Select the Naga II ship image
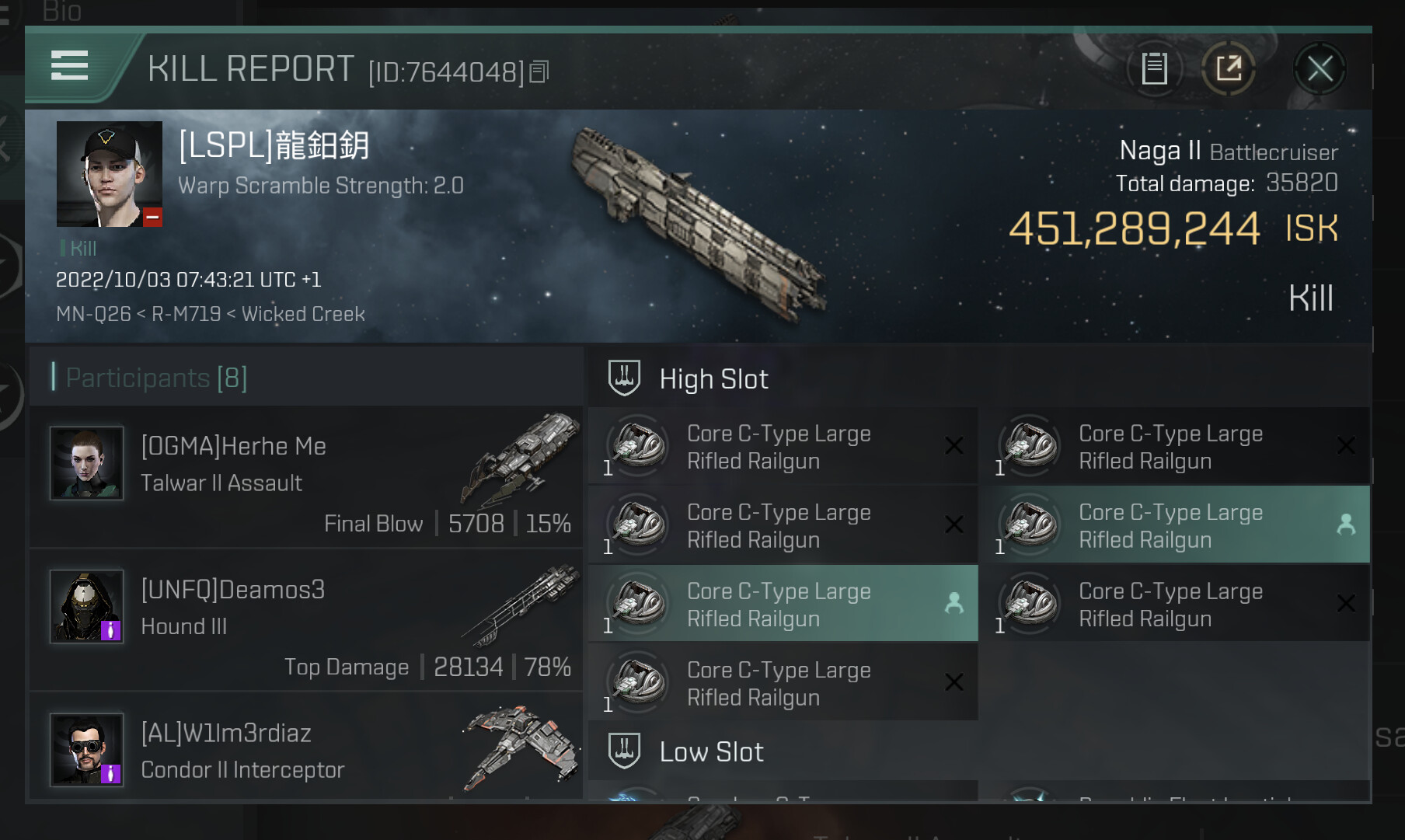Image resolution: width=1405 pixels, height=840 pixels. coord(698,220)
